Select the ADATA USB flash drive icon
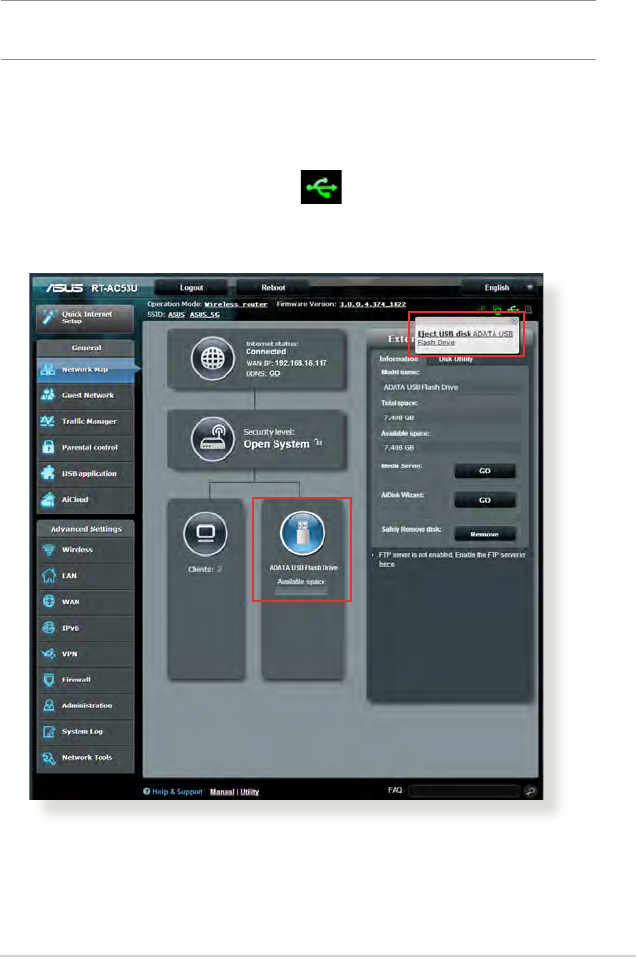 tap(303, 533)
